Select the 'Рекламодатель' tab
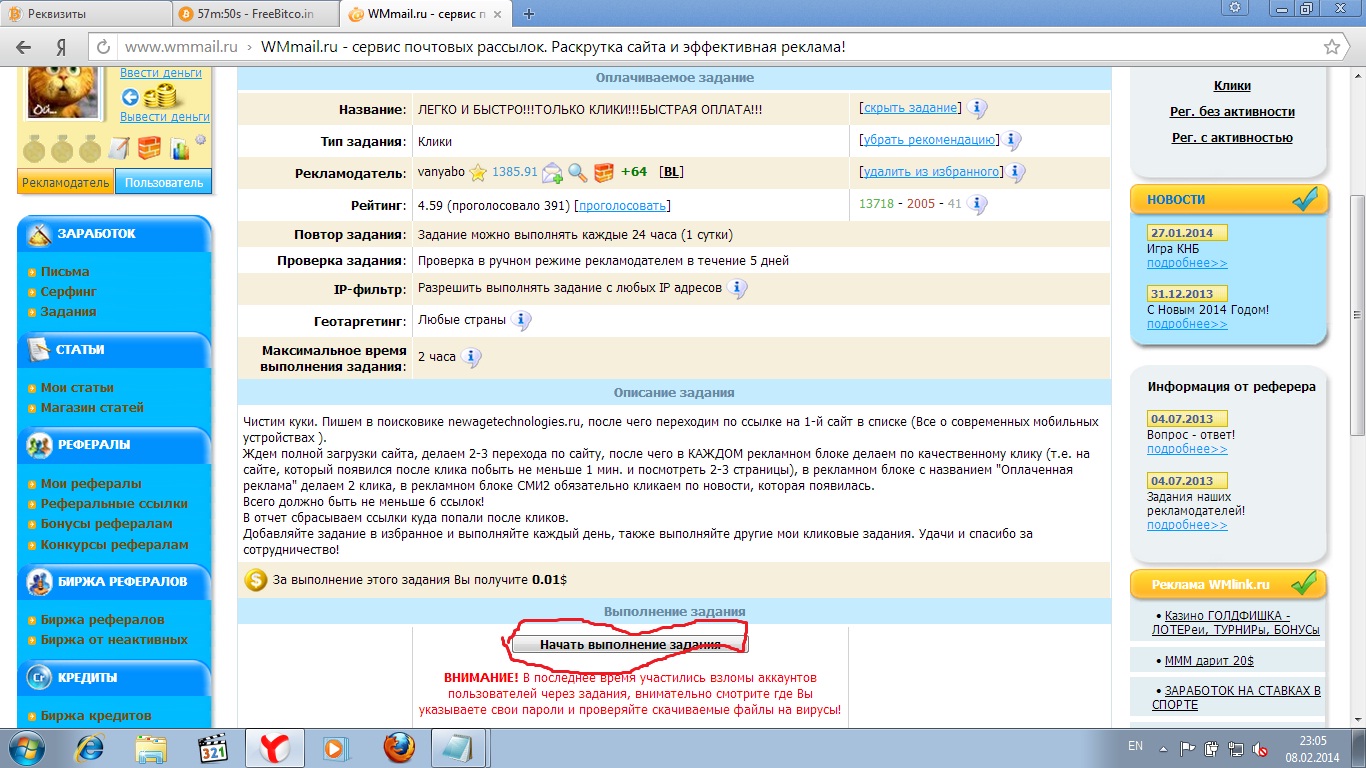 pyautogui.click(x=65, y=182)
